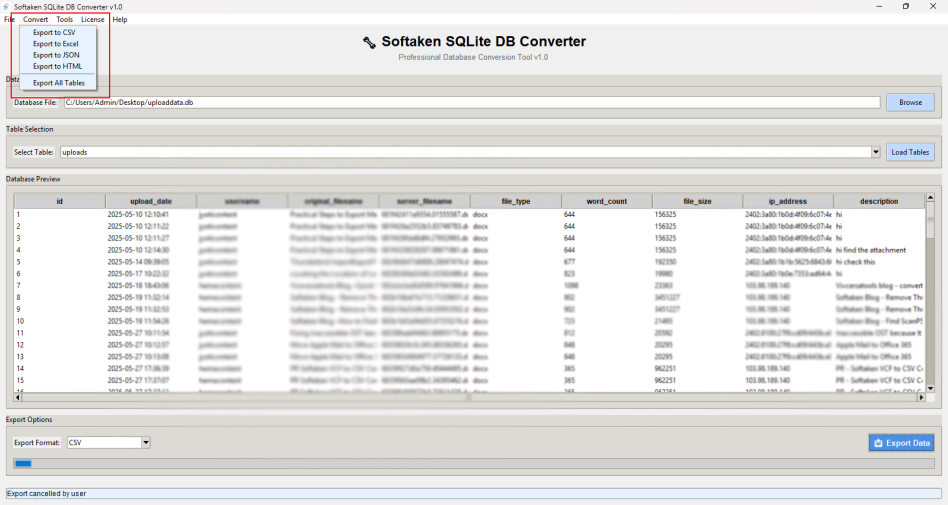The width and height of the screenshot is (948, 505).
Task: Open the Export Format dropdown
Action: point(145,442)
